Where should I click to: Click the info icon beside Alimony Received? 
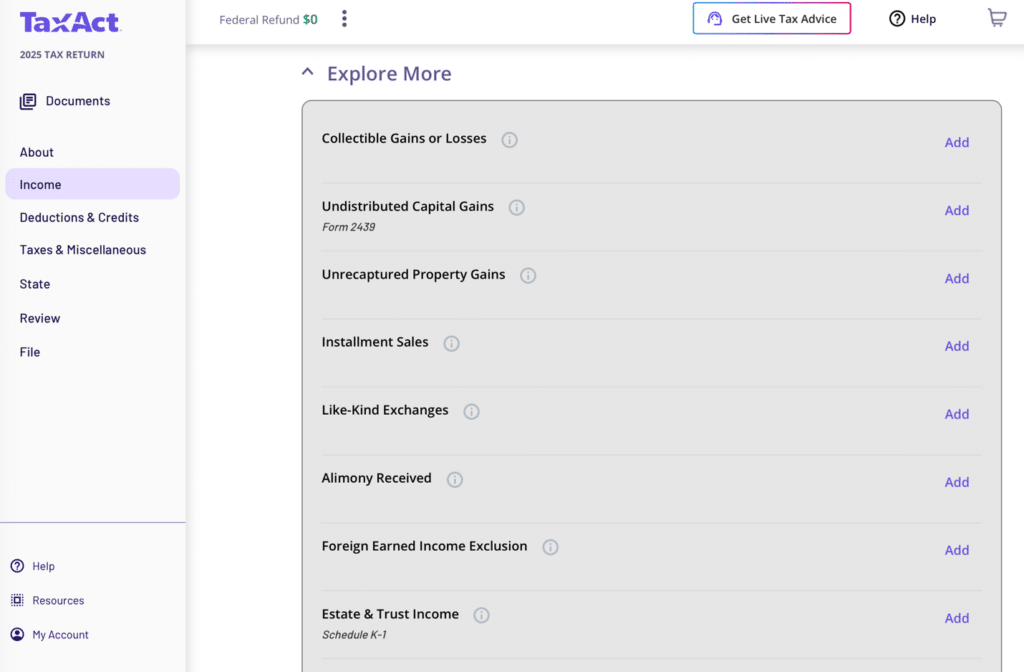455,479
